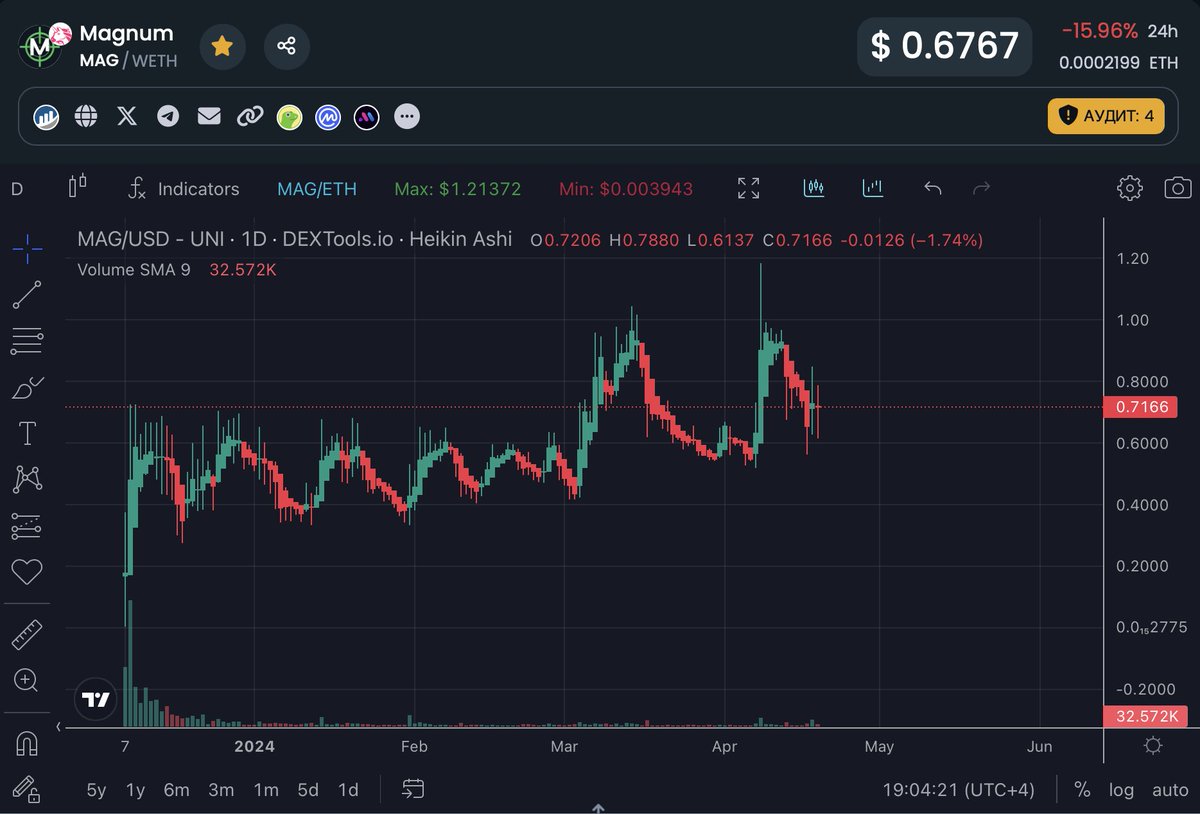Switch pair denomination via MAG/ETH
1200x814 pixels.
(316, 188)
